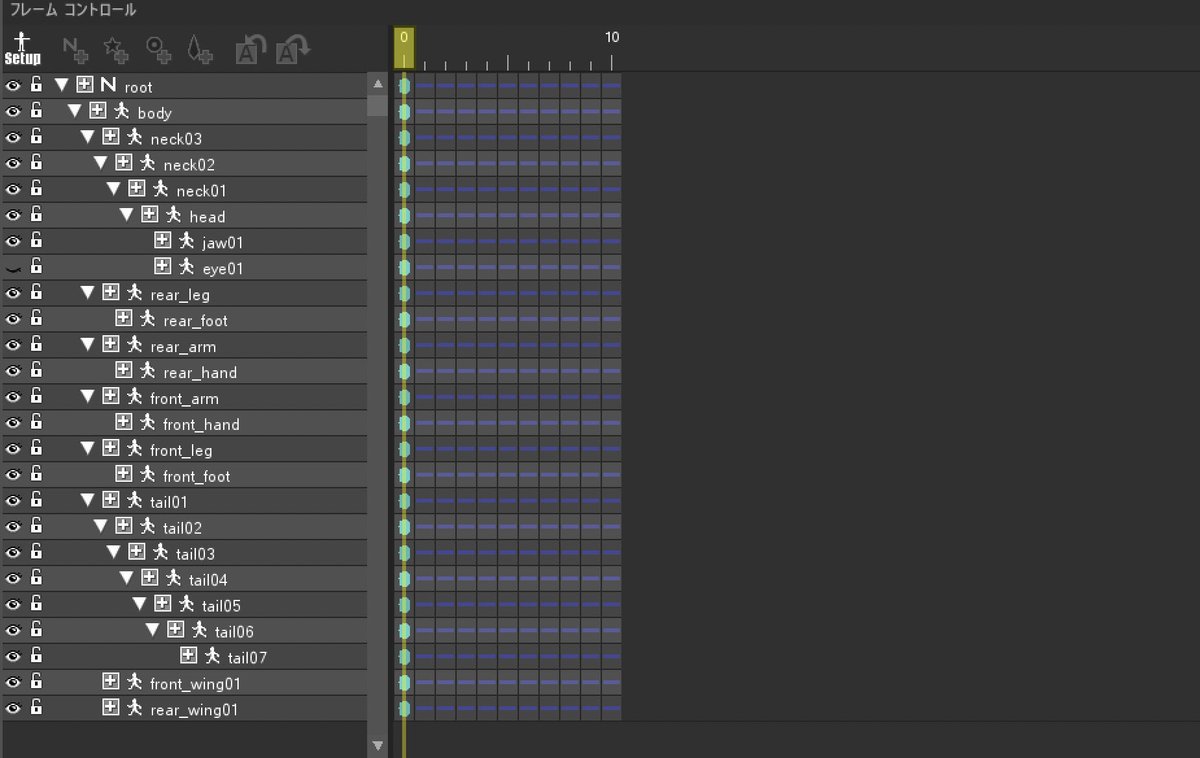Image resolution: width=1200 pixels, height=758 pixels.
Task: Select the front_hand row label
Action: [201, 425]
